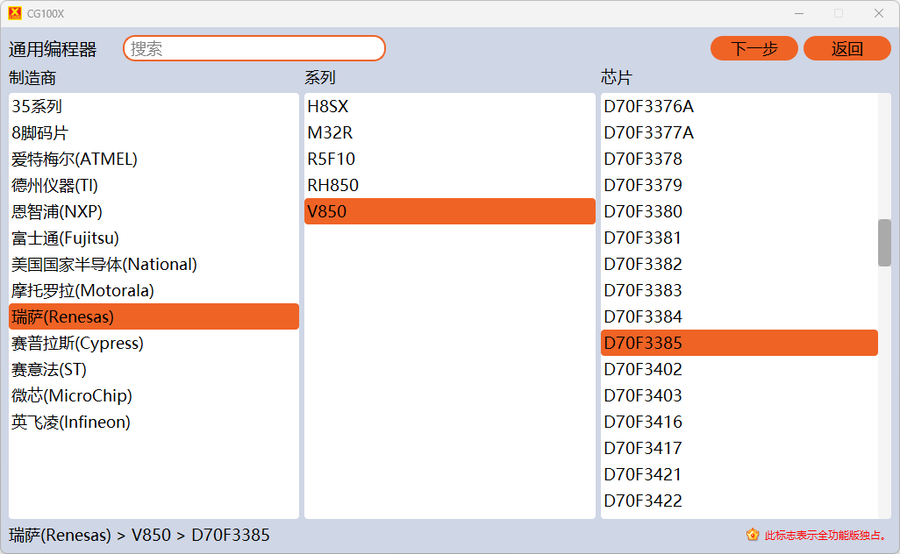900x554 pixels.
Task: Pick the R5F10 series
Action: tap(331, 159)
